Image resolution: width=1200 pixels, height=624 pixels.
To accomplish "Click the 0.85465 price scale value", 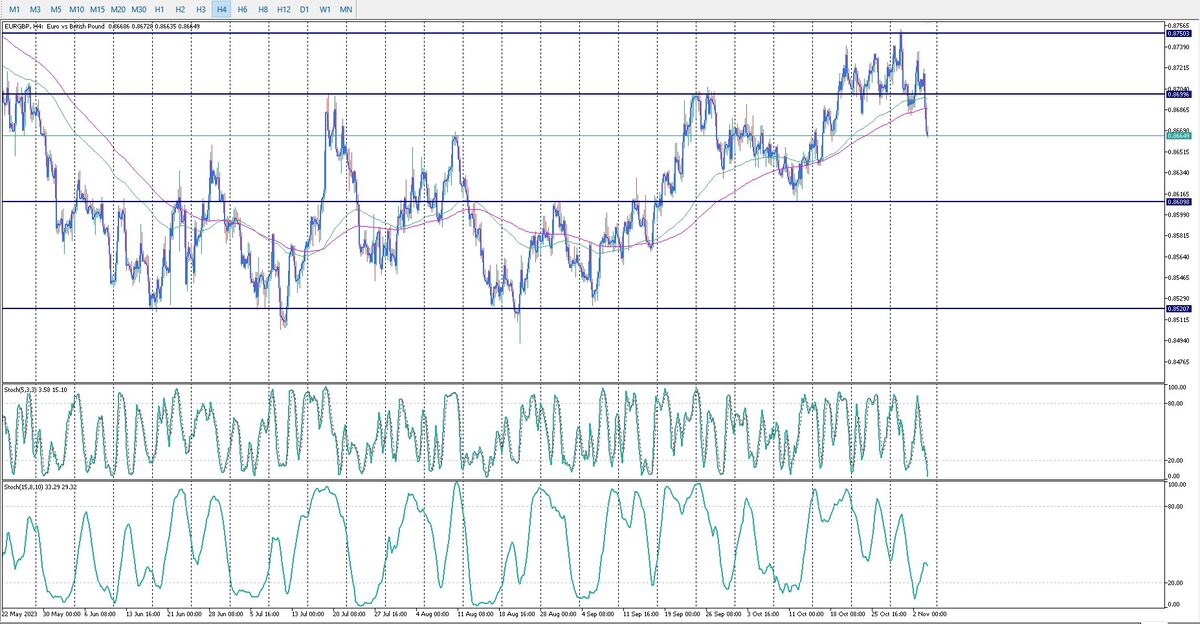I will coord(1180,278).
